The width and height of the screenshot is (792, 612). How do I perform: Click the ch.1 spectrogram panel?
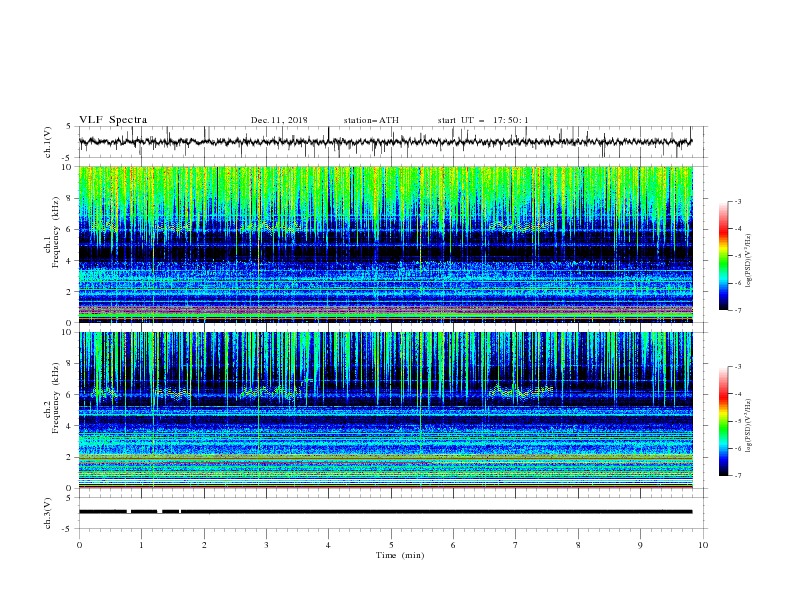[385, 244]
